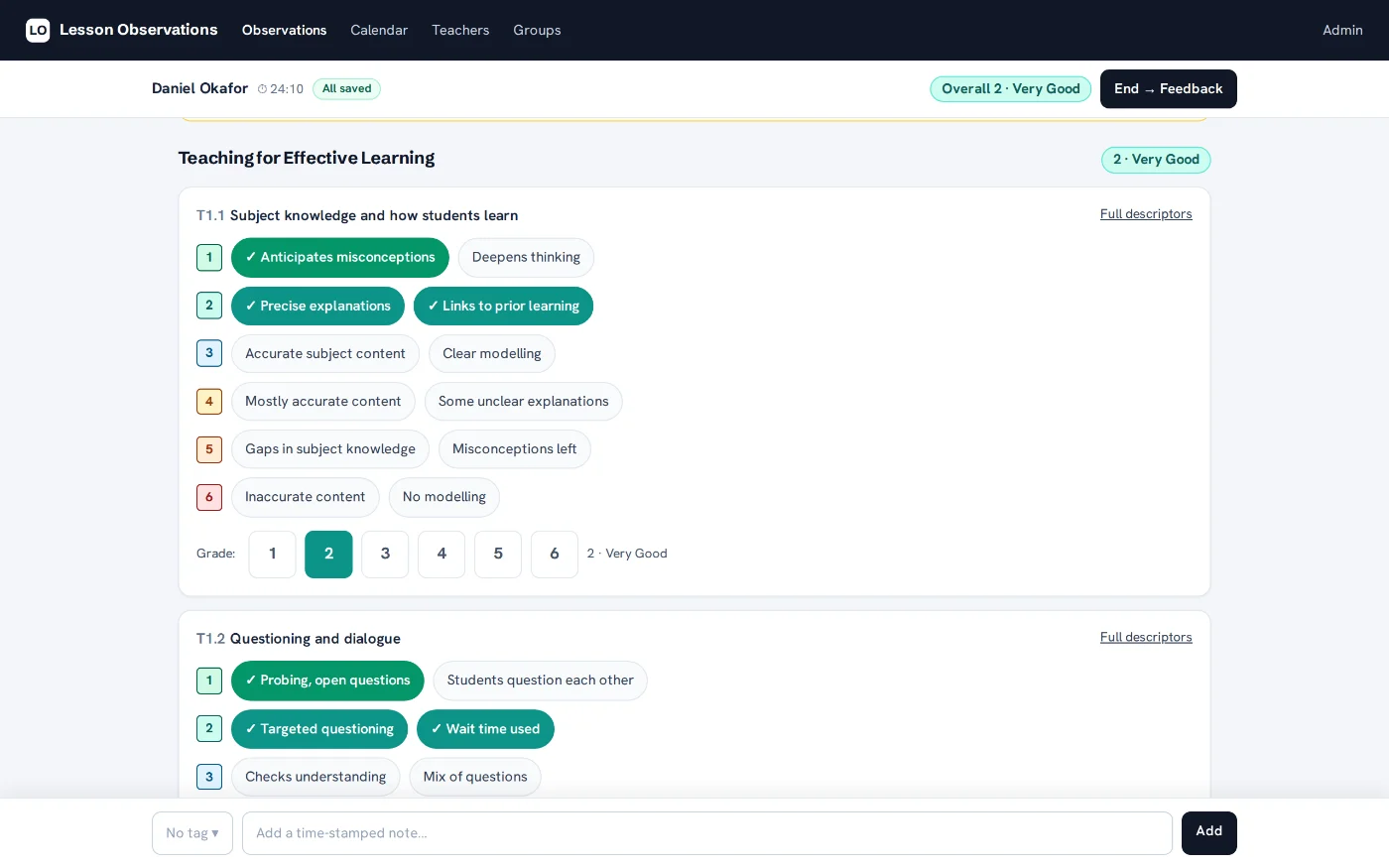Click the time-stamped note input field
Image resolution: width=1389 pixels, height=868 pixels.
click(707, 833)
